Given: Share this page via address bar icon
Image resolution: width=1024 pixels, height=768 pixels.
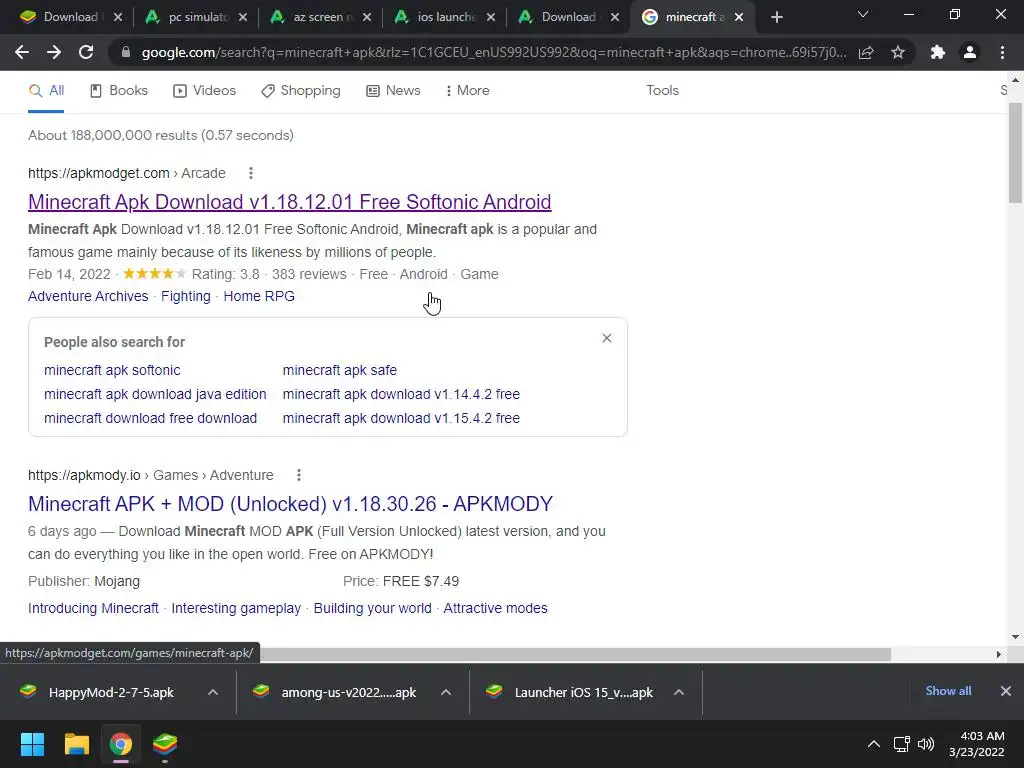Looking at the screenshot, I should (866, 52).
